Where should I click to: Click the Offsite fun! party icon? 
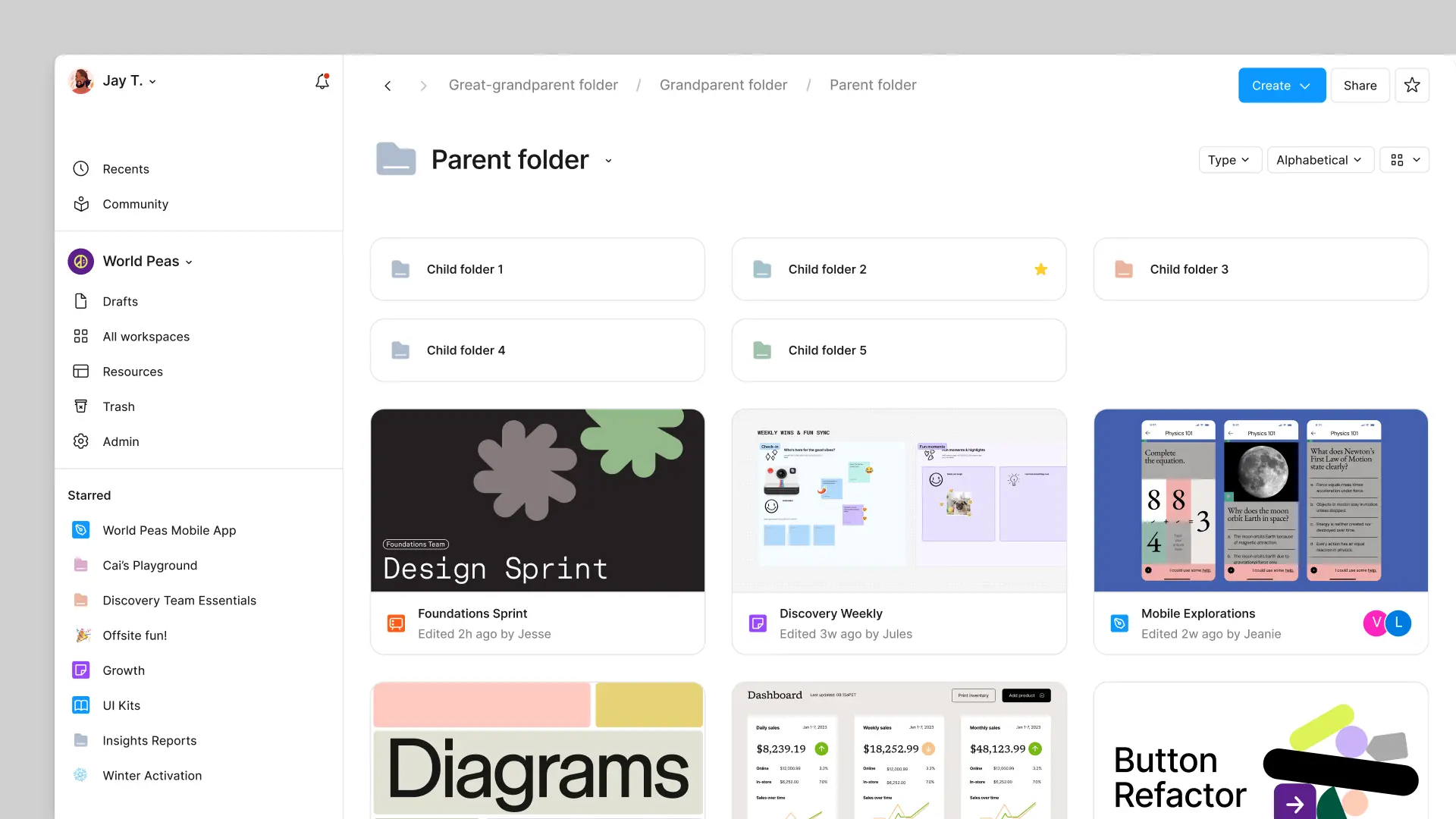[83, 635]
